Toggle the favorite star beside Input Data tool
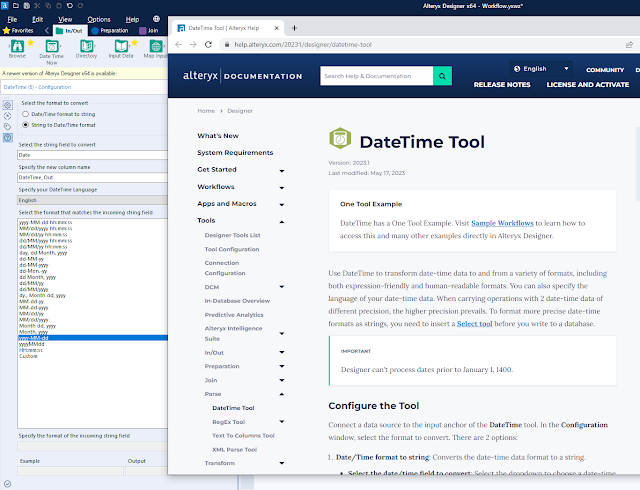This screenshot has width=640, height=490. tap(135, 42)
